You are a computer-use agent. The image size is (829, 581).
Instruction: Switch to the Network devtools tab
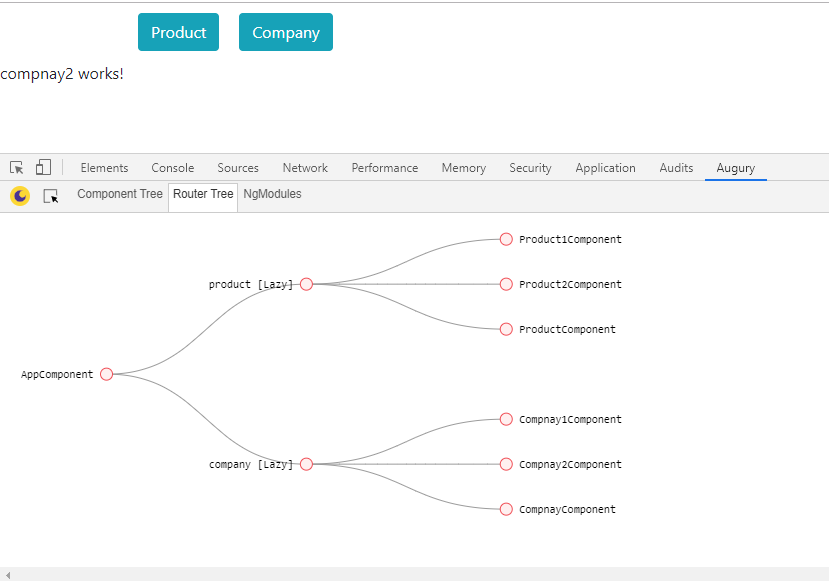point(305,168)
